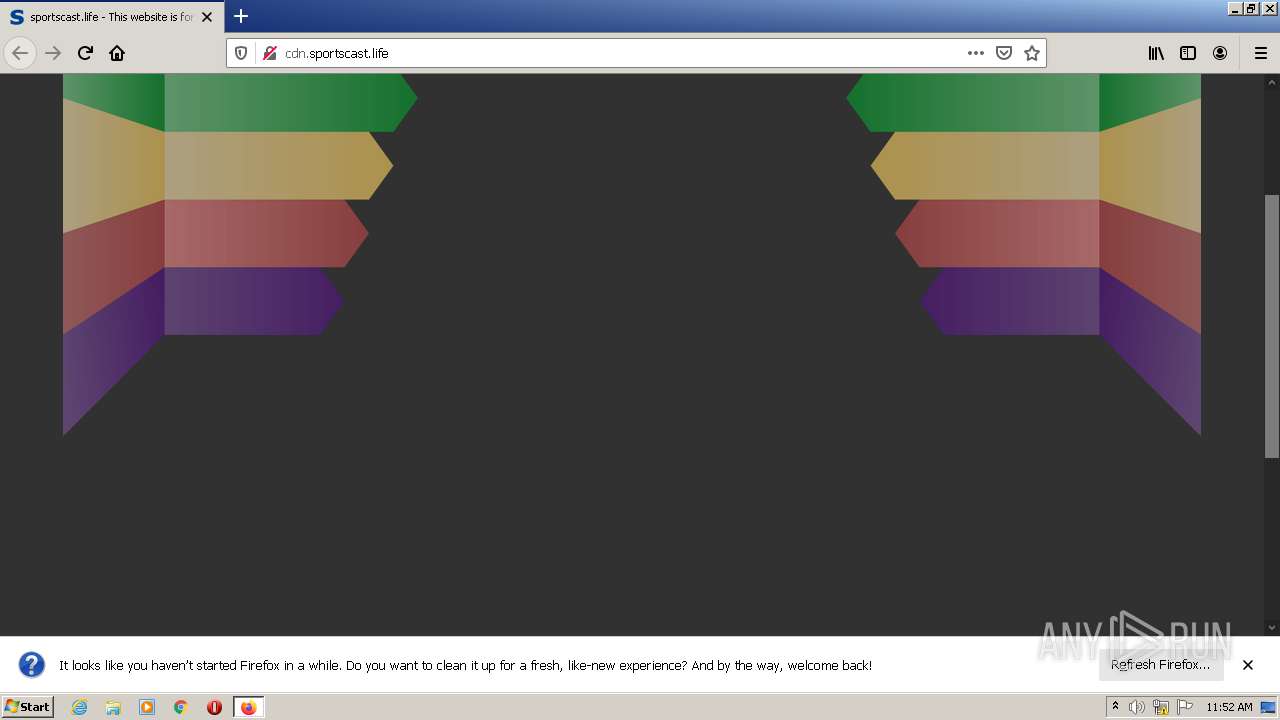This screenshot has width=1280, height=720.
Task: Click the notification bar question mark icon
Action: pyautogui.click(x=32, y=665)
